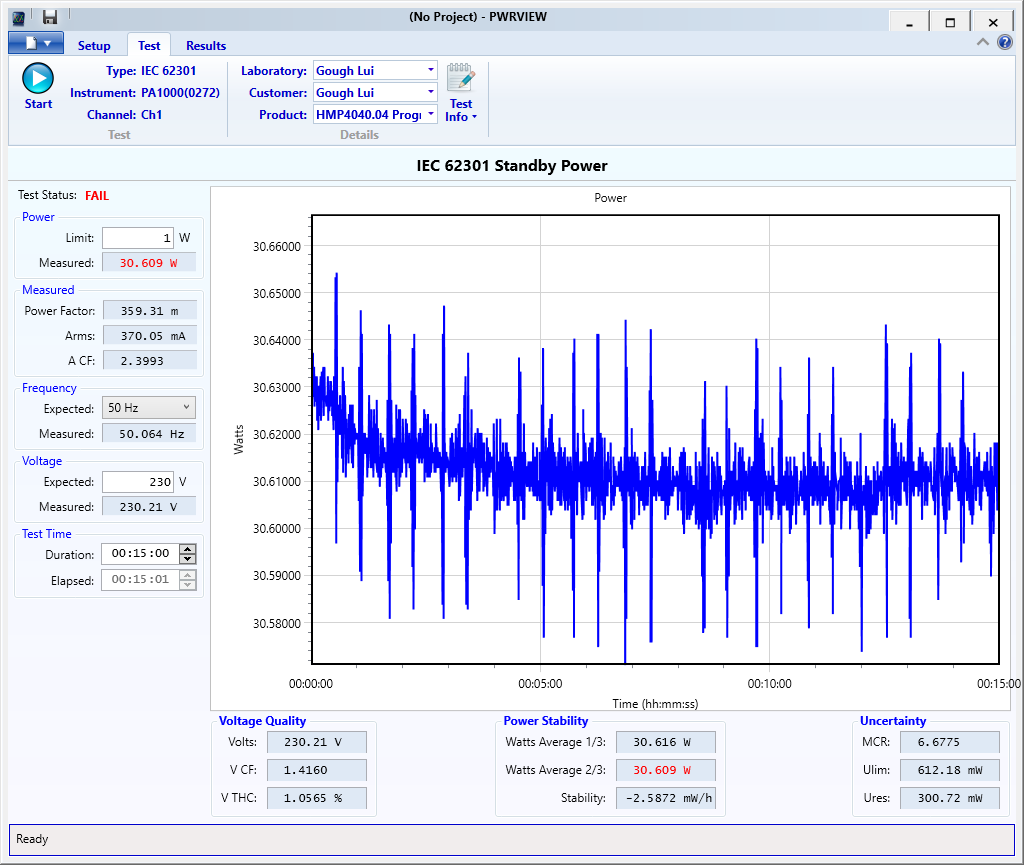
Task: Click the blue help question mark icon
Action: (x=1005, y=42)
